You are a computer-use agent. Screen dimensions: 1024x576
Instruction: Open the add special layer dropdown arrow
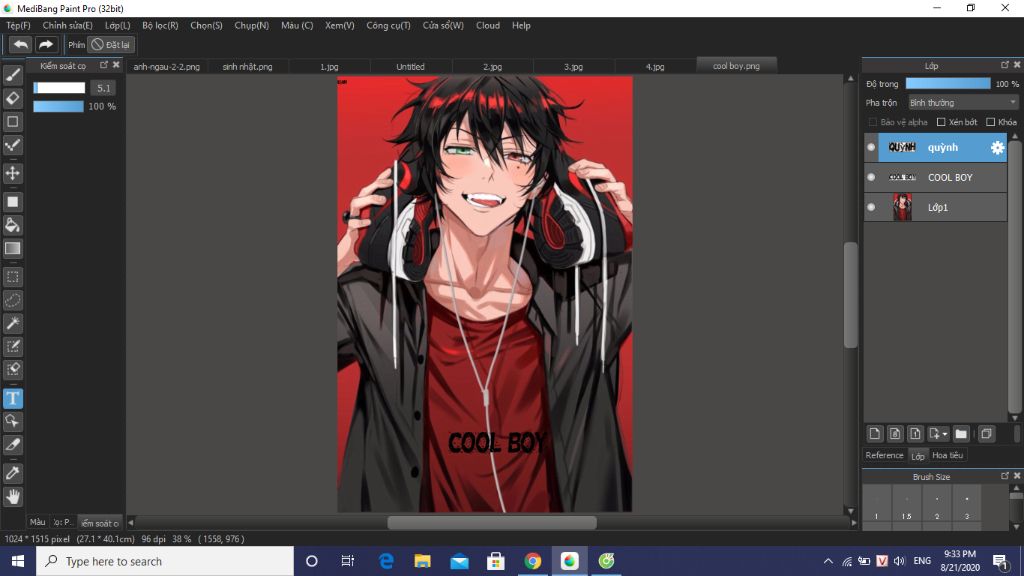pos(945,434)
